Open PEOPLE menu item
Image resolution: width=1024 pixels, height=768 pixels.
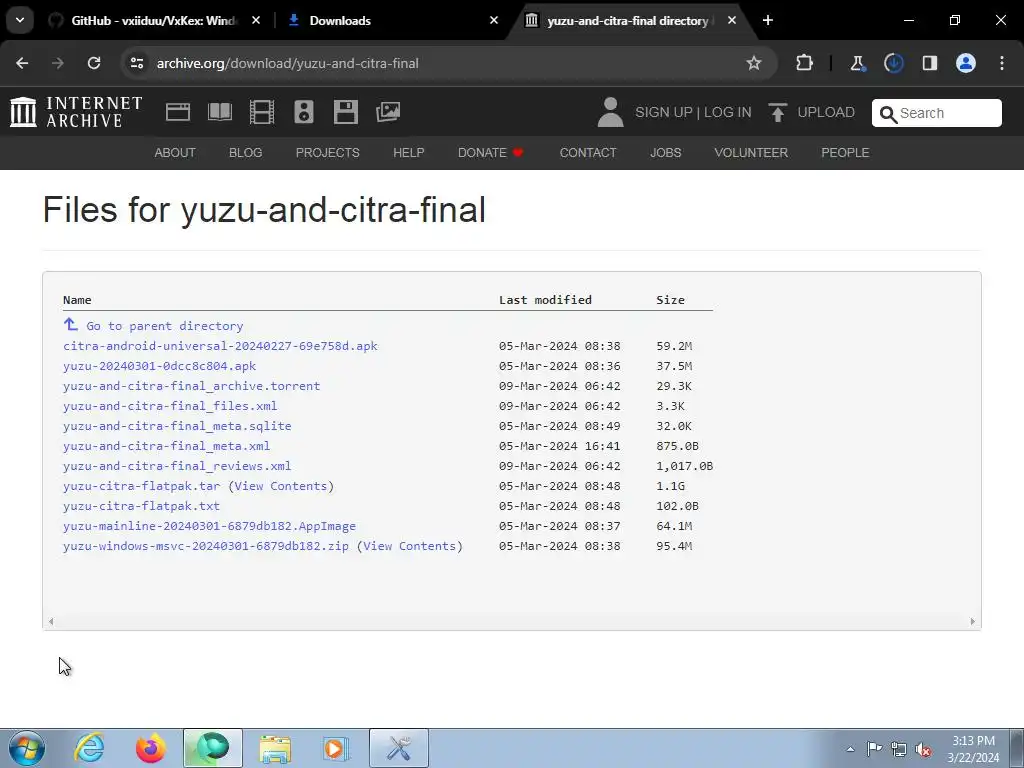[845, 153]
